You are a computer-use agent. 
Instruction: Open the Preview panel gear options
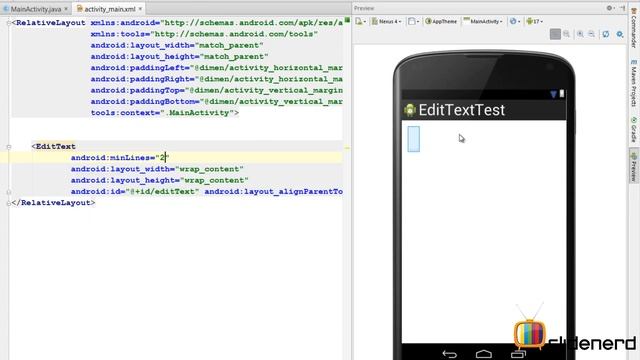tap(610, 8)
